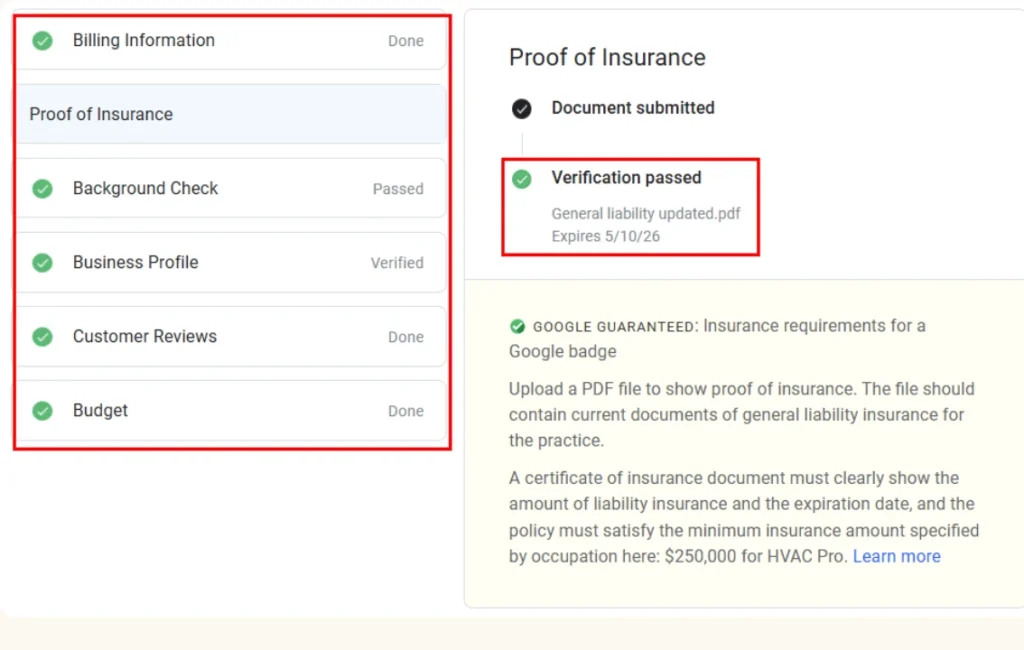1024x650 pixels.
Task: Open General liability updated.pdf file
Action: pos(645,214)
